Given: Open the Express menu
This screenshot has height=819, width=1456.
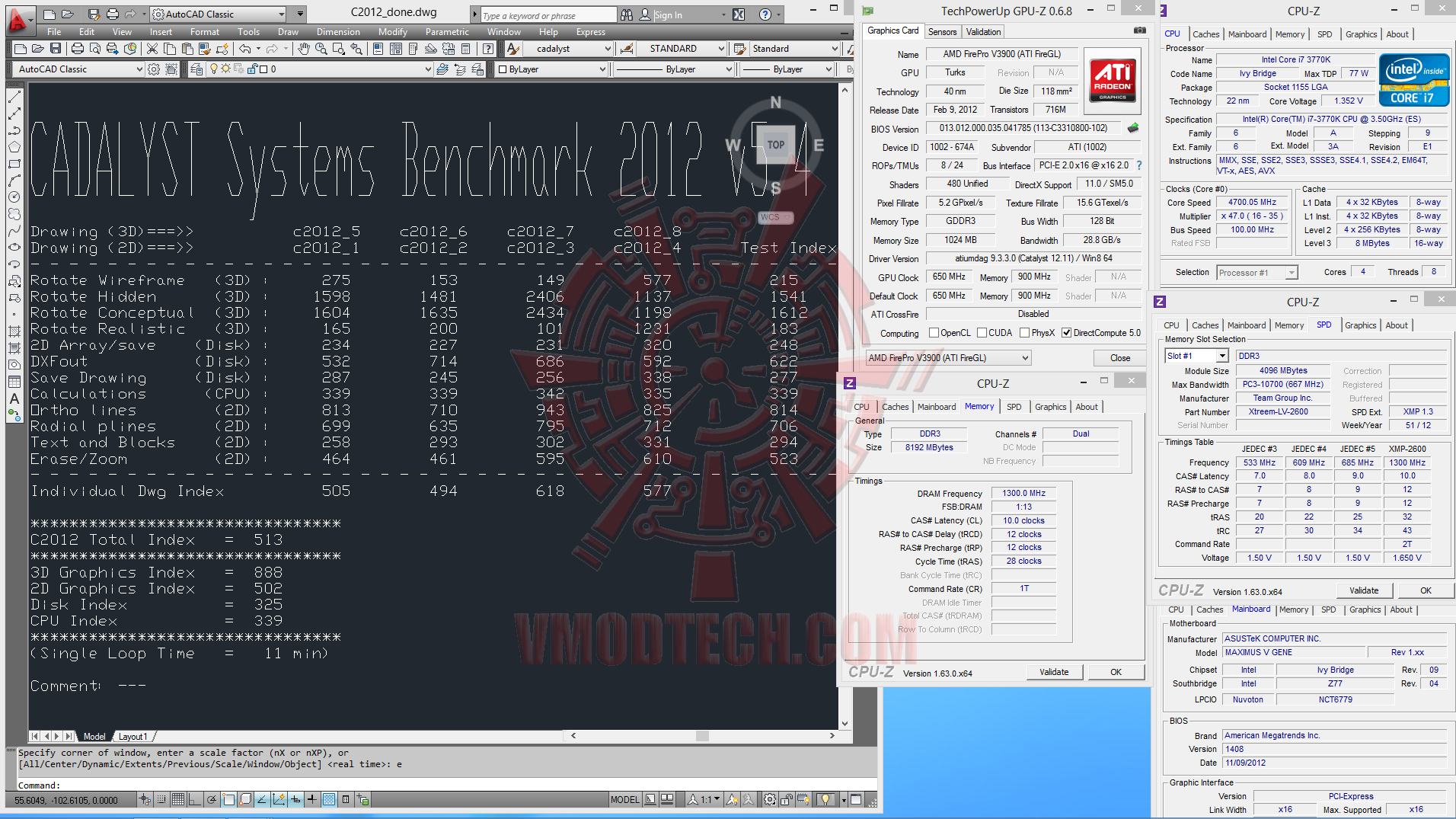Looking at the screenshot, I should 590,32.
